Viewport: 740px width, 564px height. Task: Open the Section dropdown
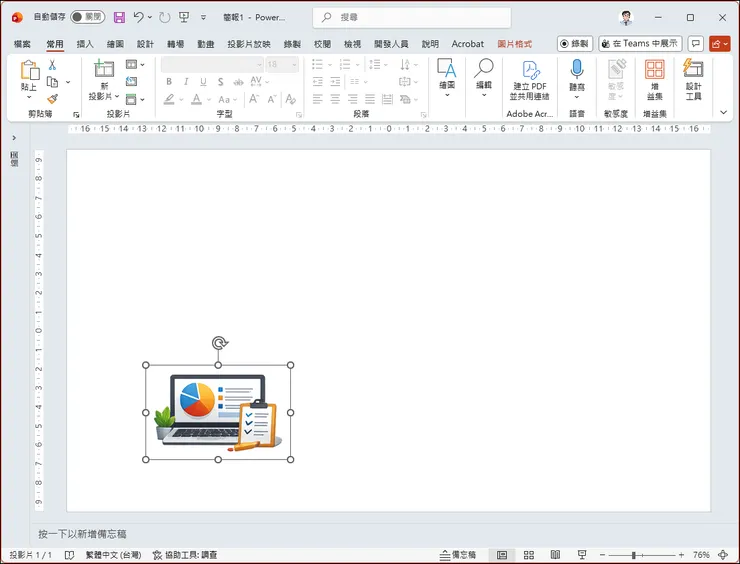pos(135,99)
